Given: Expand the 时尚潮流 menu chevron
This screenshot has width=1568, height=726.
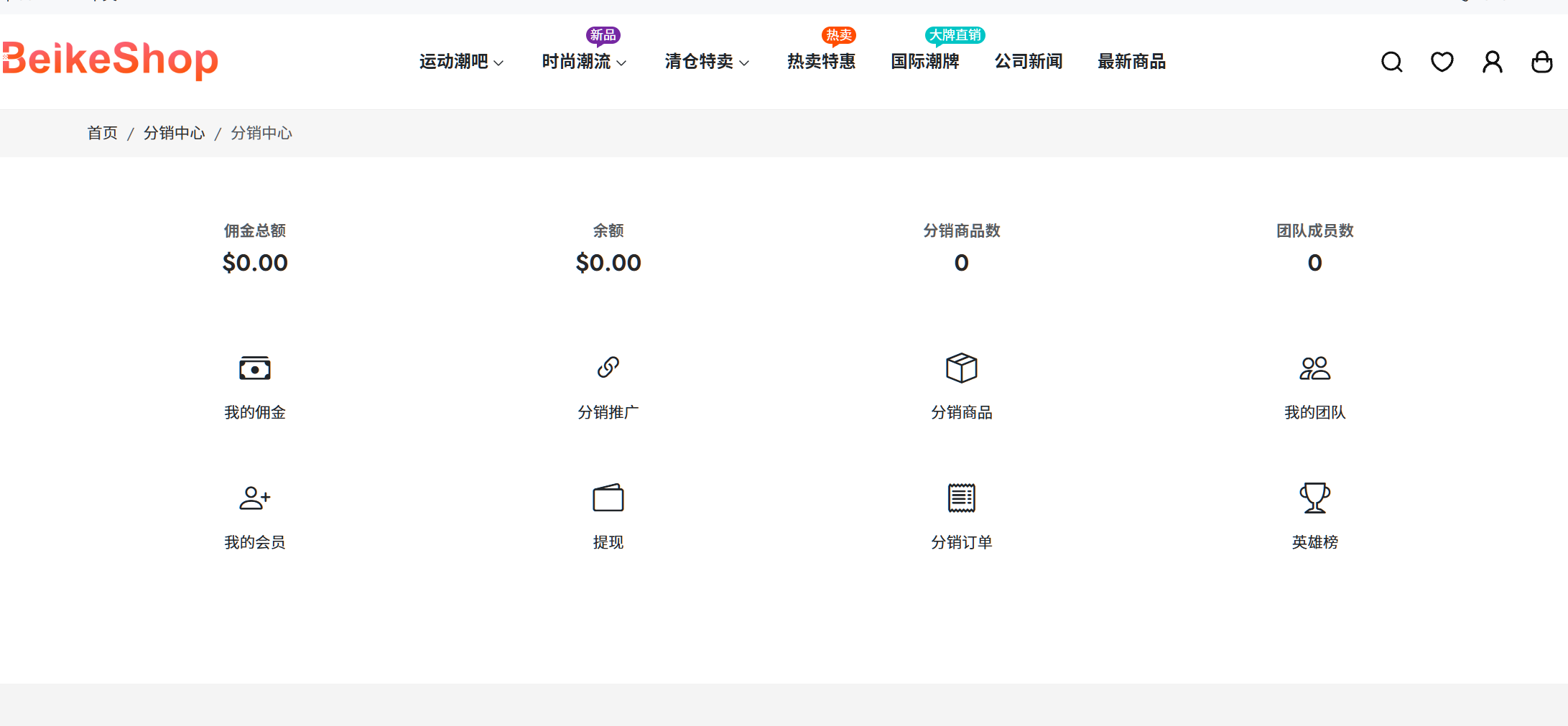Looking at the screenshot, I should coord(621,63).
